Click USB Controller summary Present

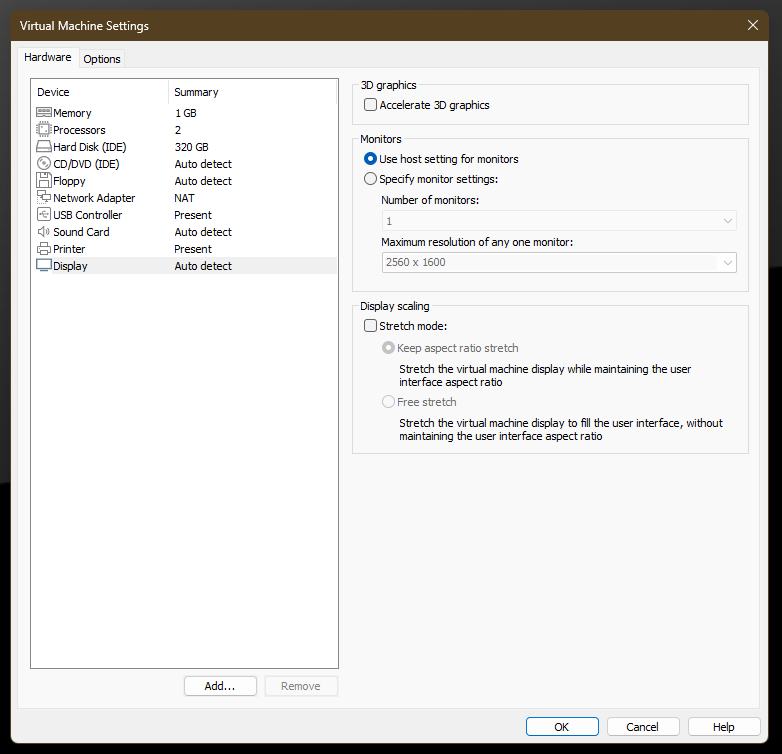tap(193, 215)
